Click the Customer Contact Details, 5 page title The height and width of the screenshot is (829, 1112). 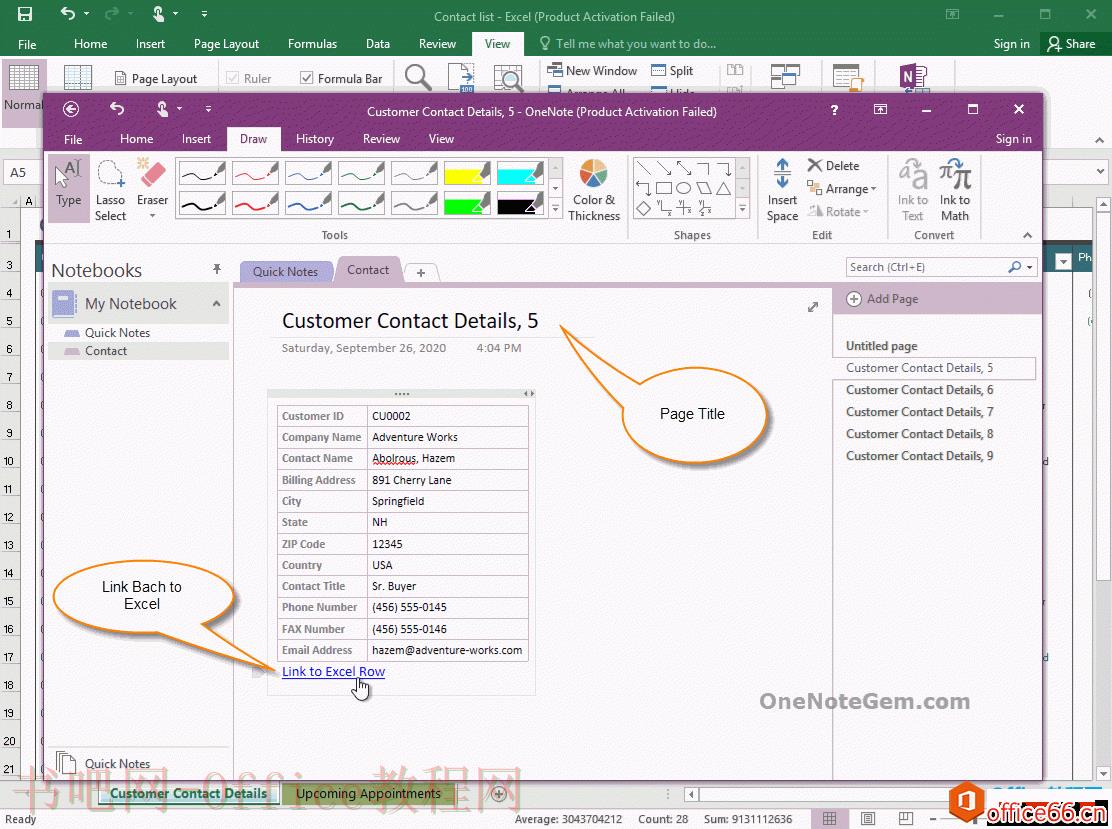tap(410, 321)
